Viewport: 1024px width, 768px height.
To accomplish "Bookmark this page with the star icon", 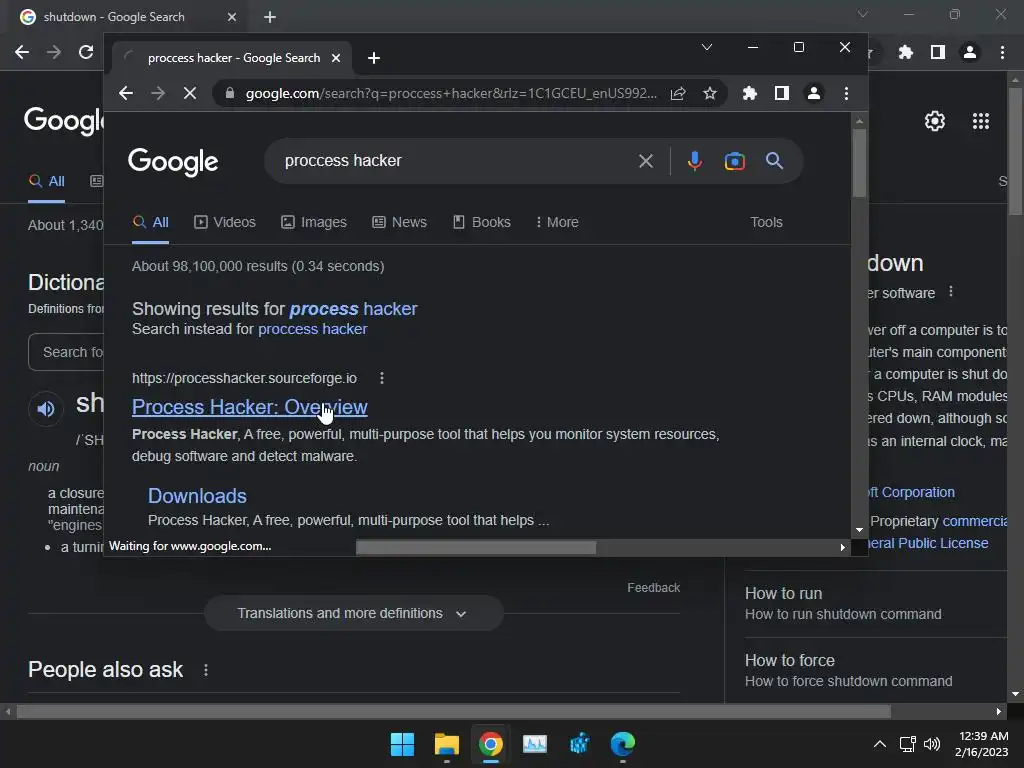I will pos(710,93).
